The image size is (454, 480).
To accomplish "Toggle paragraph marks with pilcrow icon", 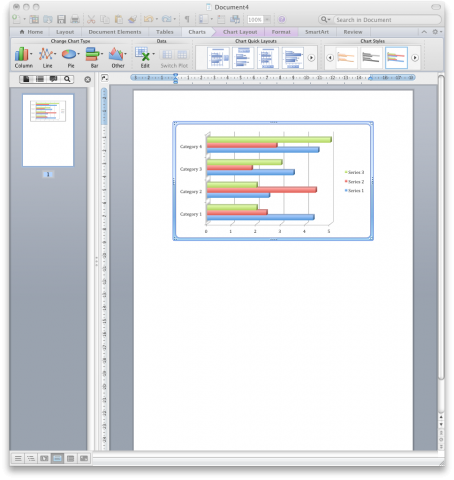I will (x=187, y=19).
